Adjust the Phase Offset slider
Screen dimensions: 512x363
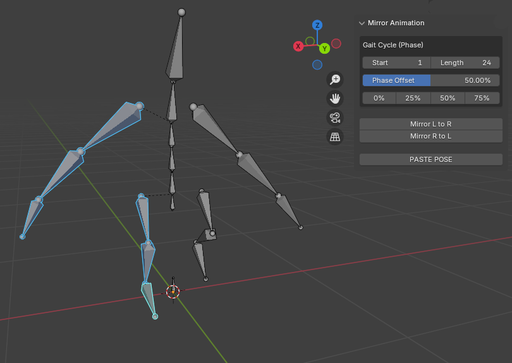pos(431,80)
